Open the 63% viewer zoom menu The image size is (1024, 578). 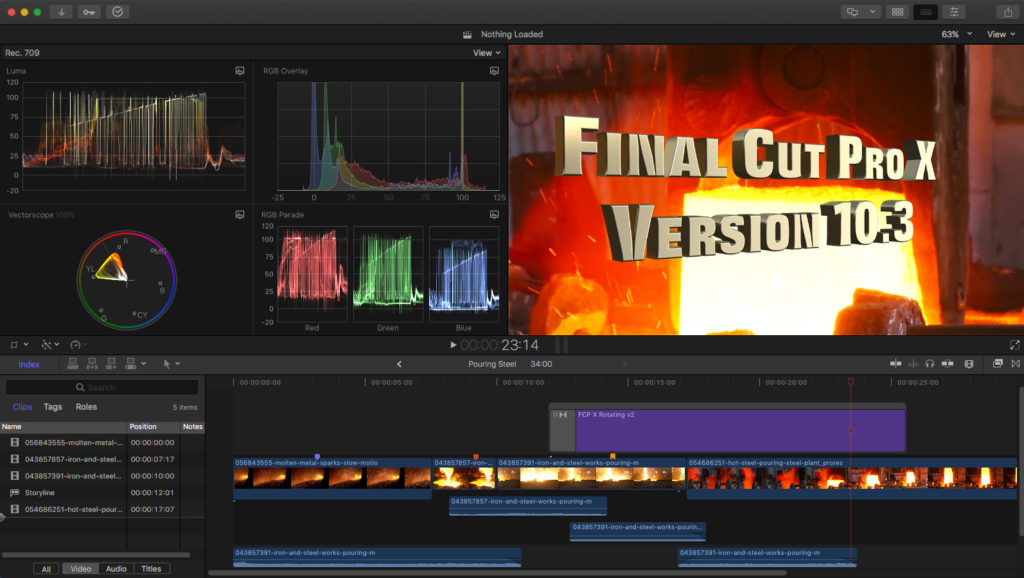[957, 34]
